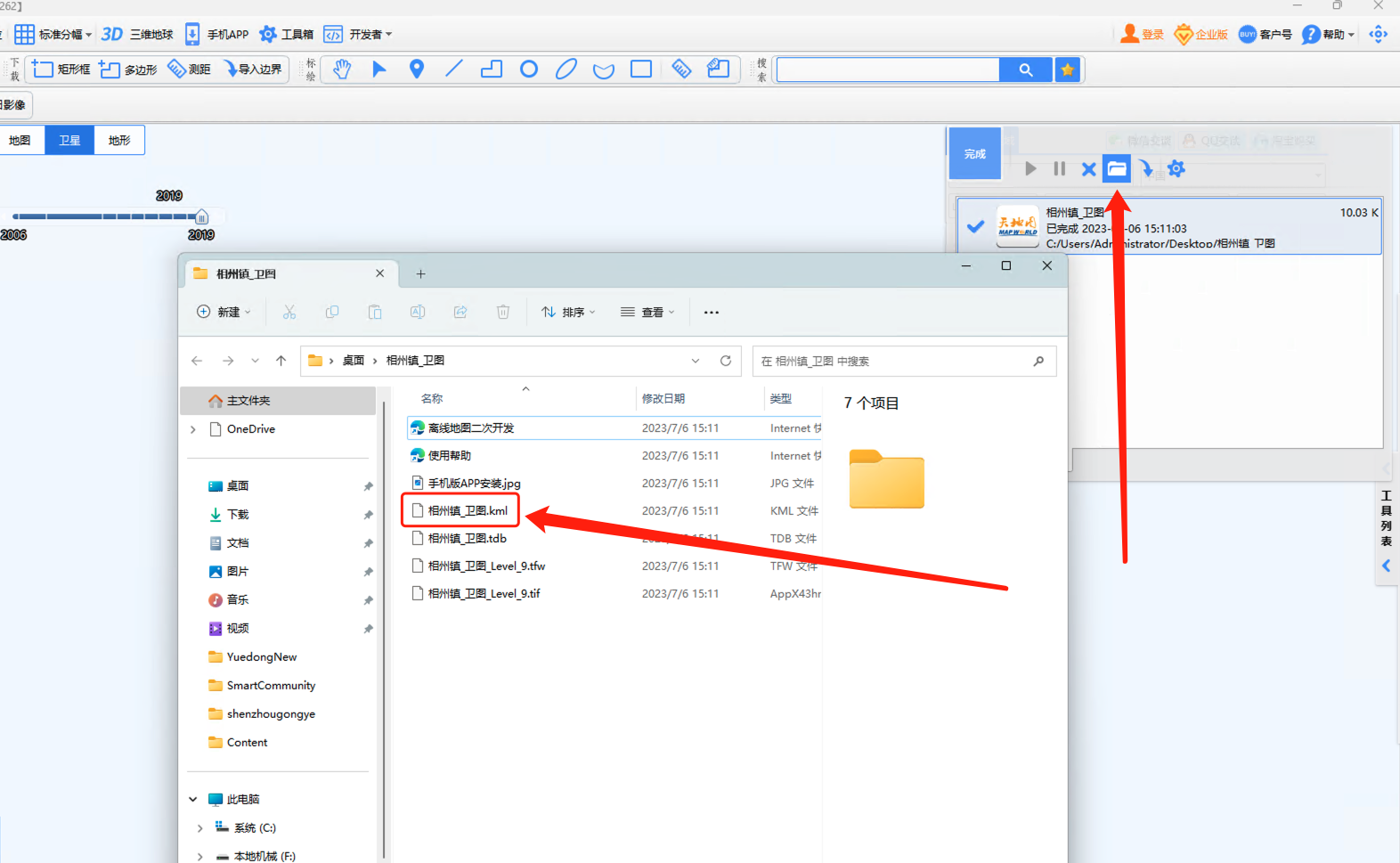Select the stepped polygon drawing tool
The width and height of the screenshot is (1400, 863).
pos(492,69)
